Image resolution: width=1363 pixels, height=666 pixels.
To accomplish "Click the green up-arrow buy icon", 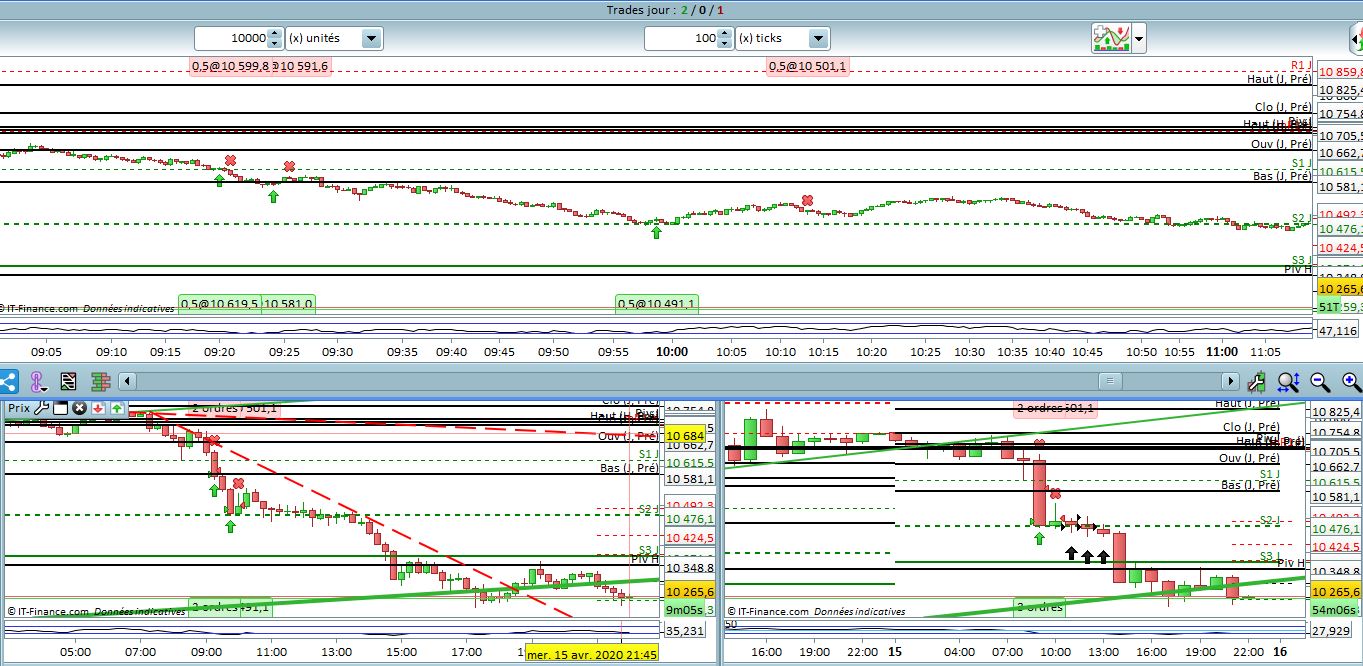I will (117, 408).
